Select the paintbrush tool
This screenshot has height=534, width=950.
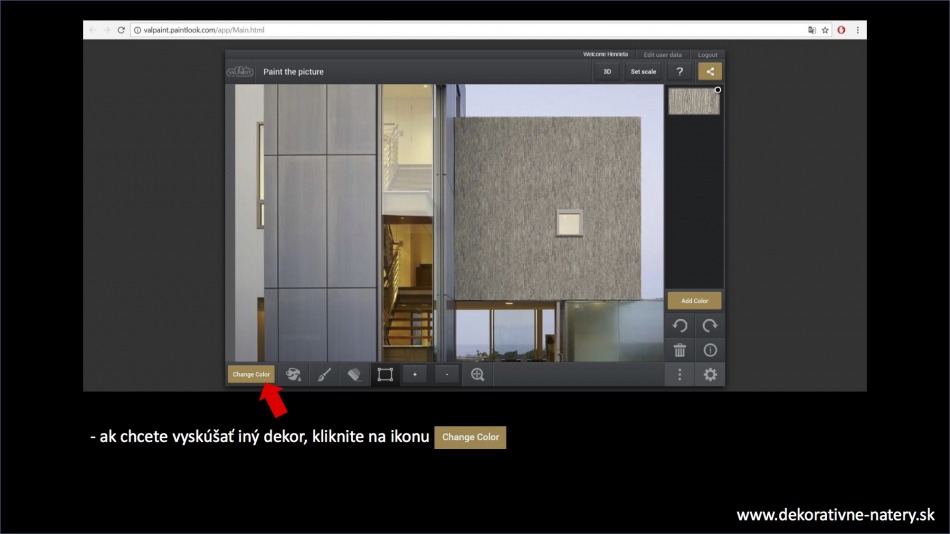coord(324,374)
